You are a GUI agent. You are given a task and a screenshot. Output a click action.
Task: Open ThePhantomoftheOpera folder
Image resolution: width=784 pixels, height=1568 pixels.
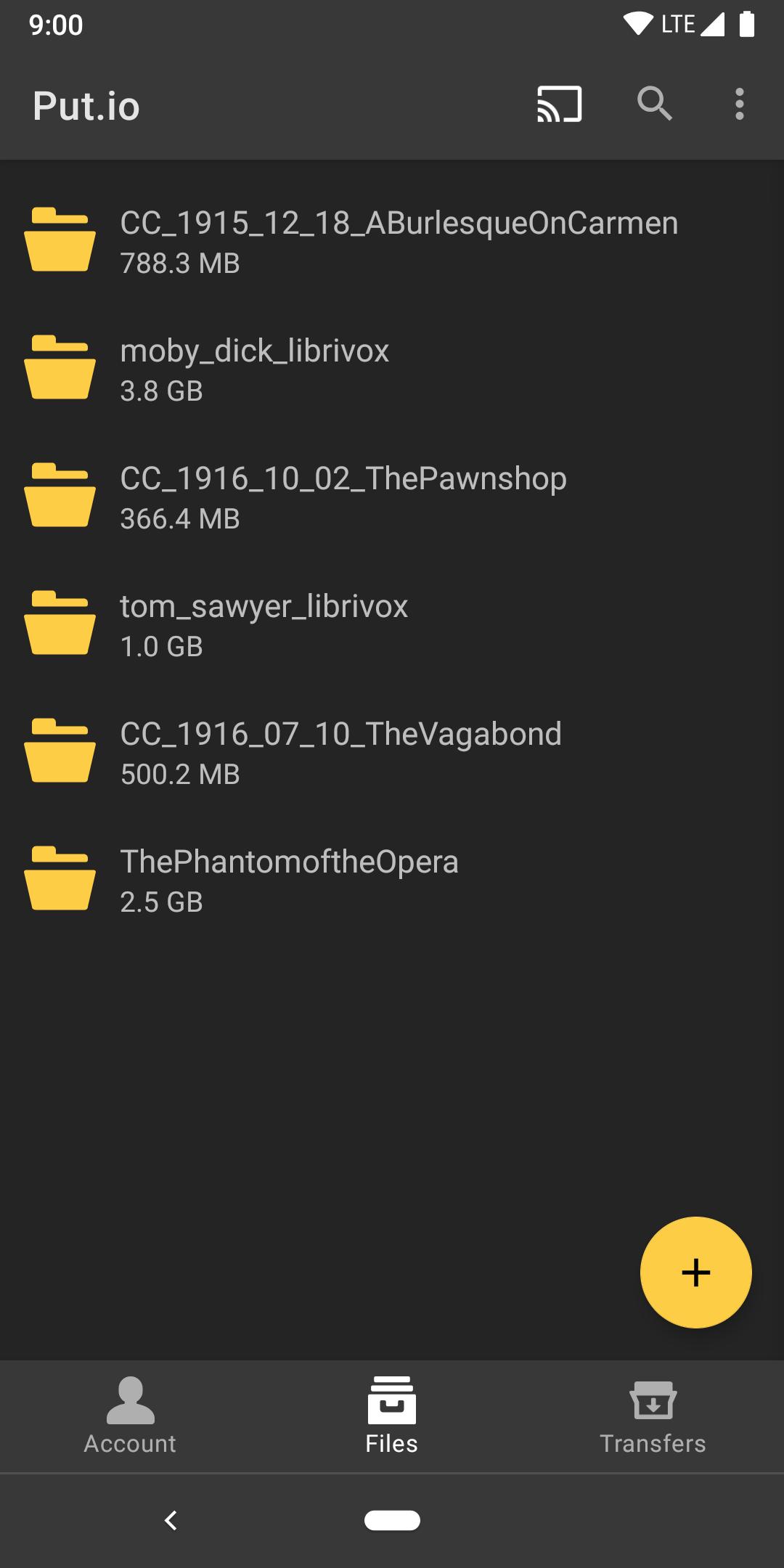[x=289, y=880]
